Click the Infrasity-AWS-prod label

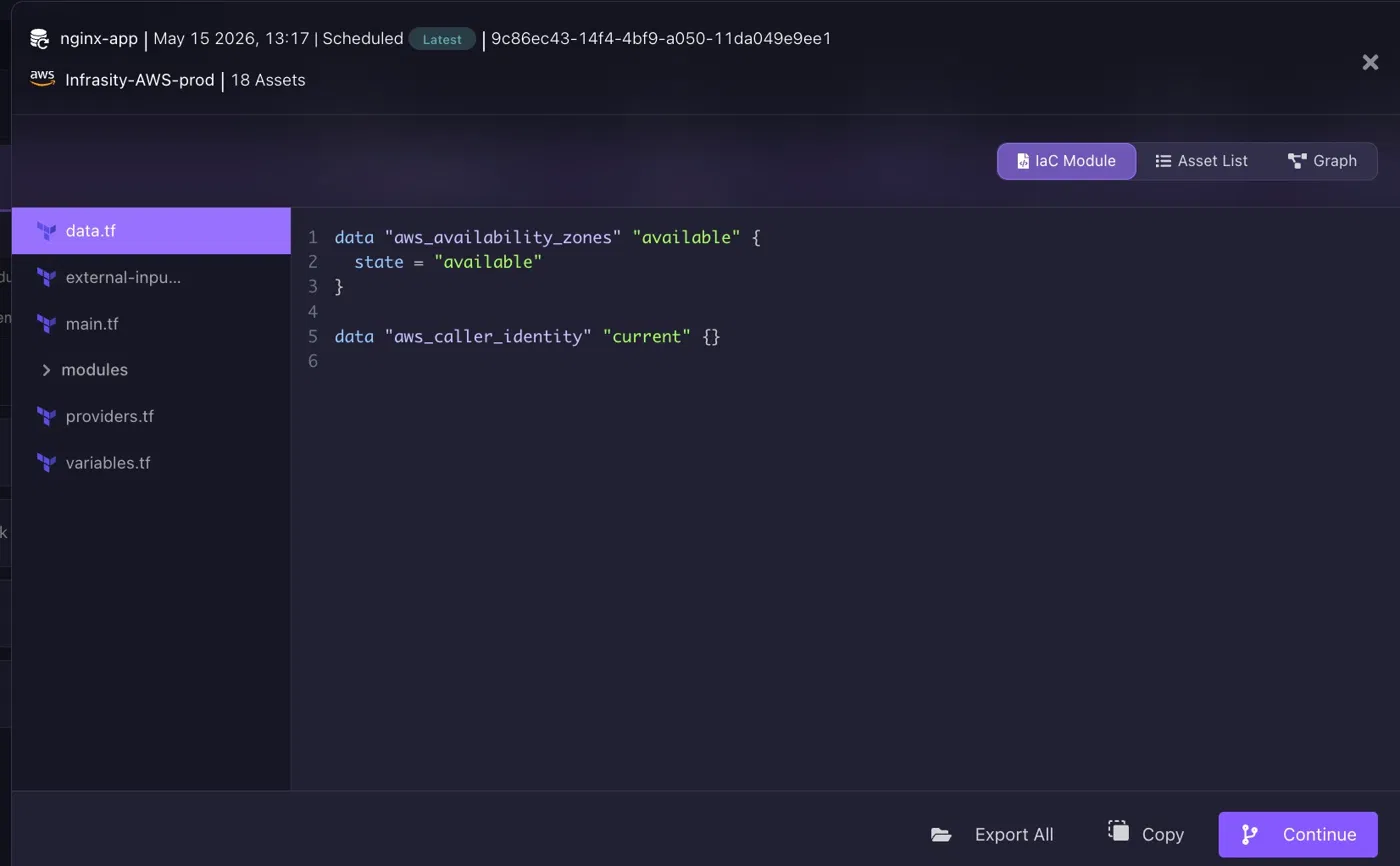click(140, 80)
